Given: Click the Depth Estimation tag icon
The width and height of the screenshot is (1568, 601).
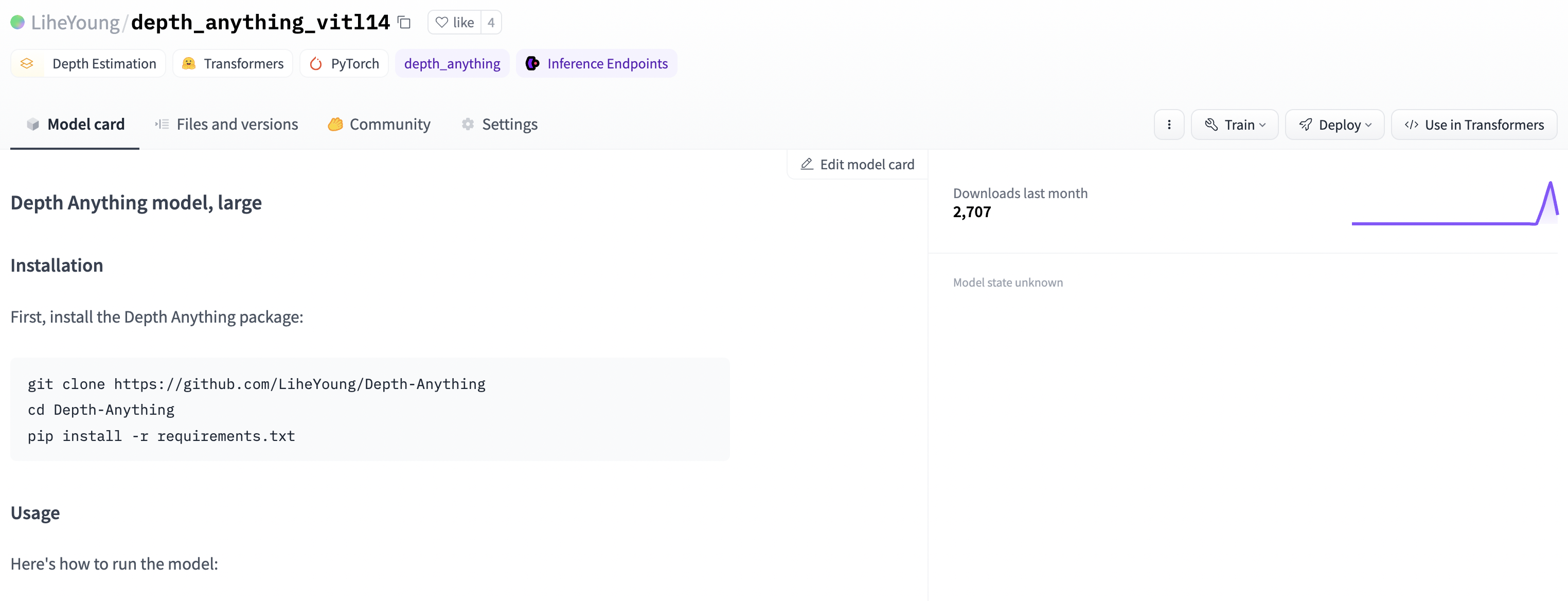Looking at the screenshot, I should 27,63.
